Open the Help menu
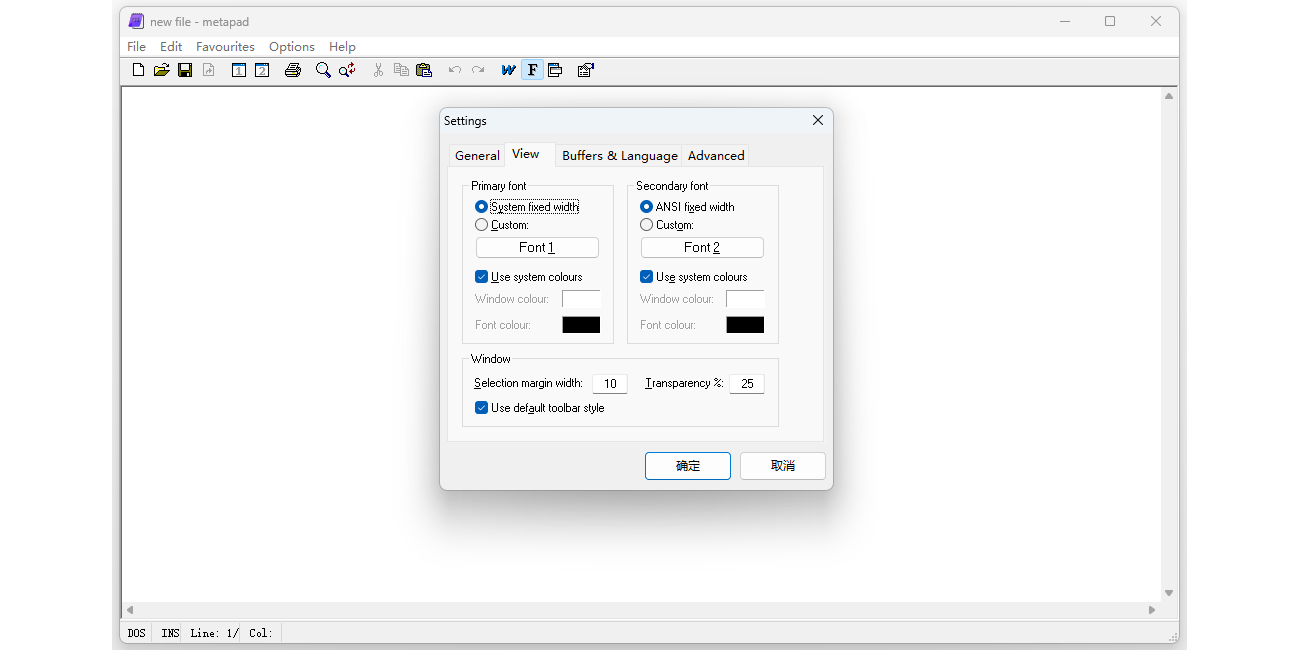1300x650 pixels. (342, 47)
